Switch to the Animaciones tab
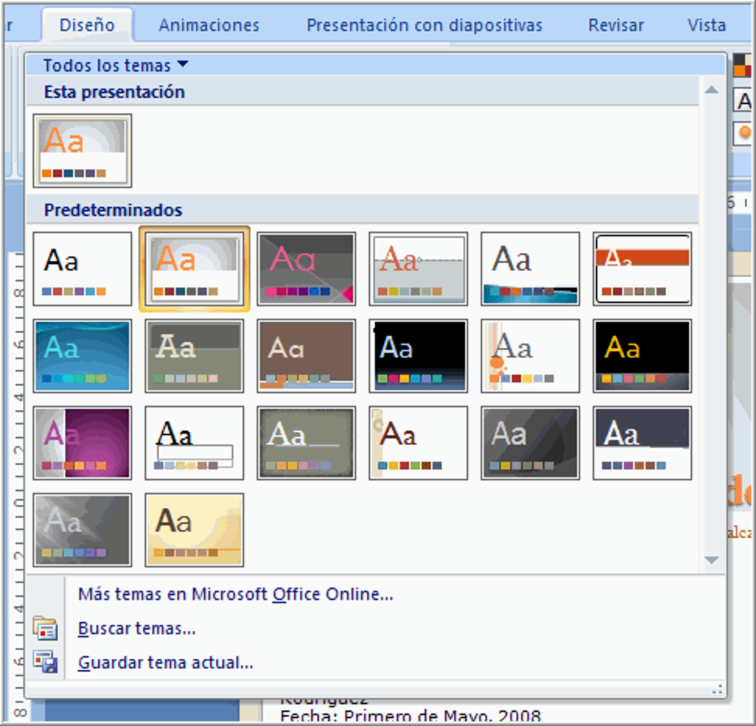 tap(209, 25)
